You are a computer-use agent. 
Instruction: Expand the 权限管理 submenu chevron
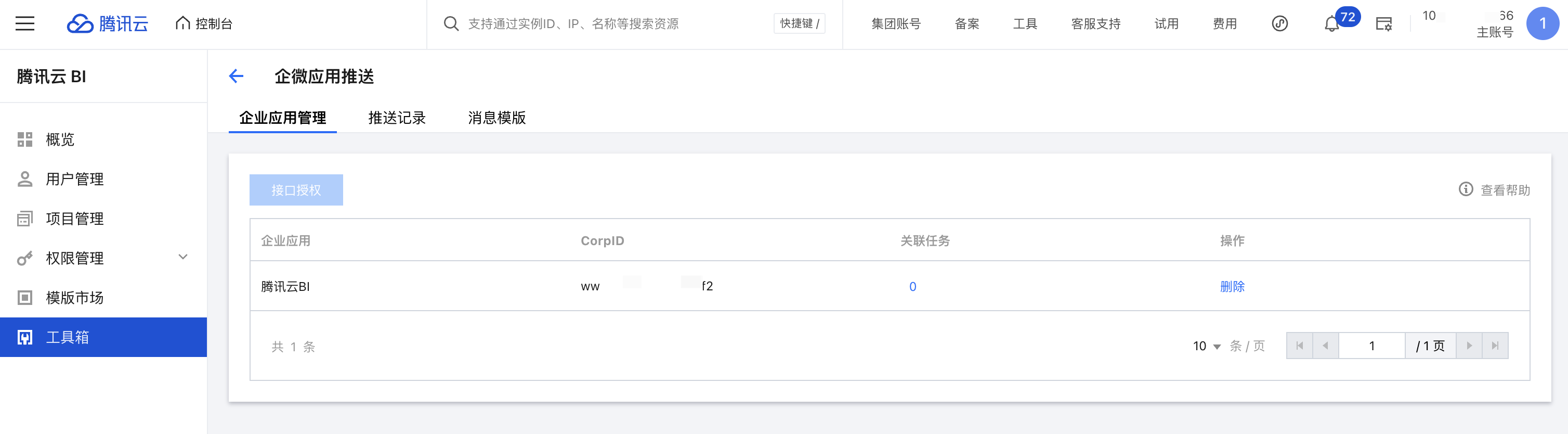tap(182, 257)
